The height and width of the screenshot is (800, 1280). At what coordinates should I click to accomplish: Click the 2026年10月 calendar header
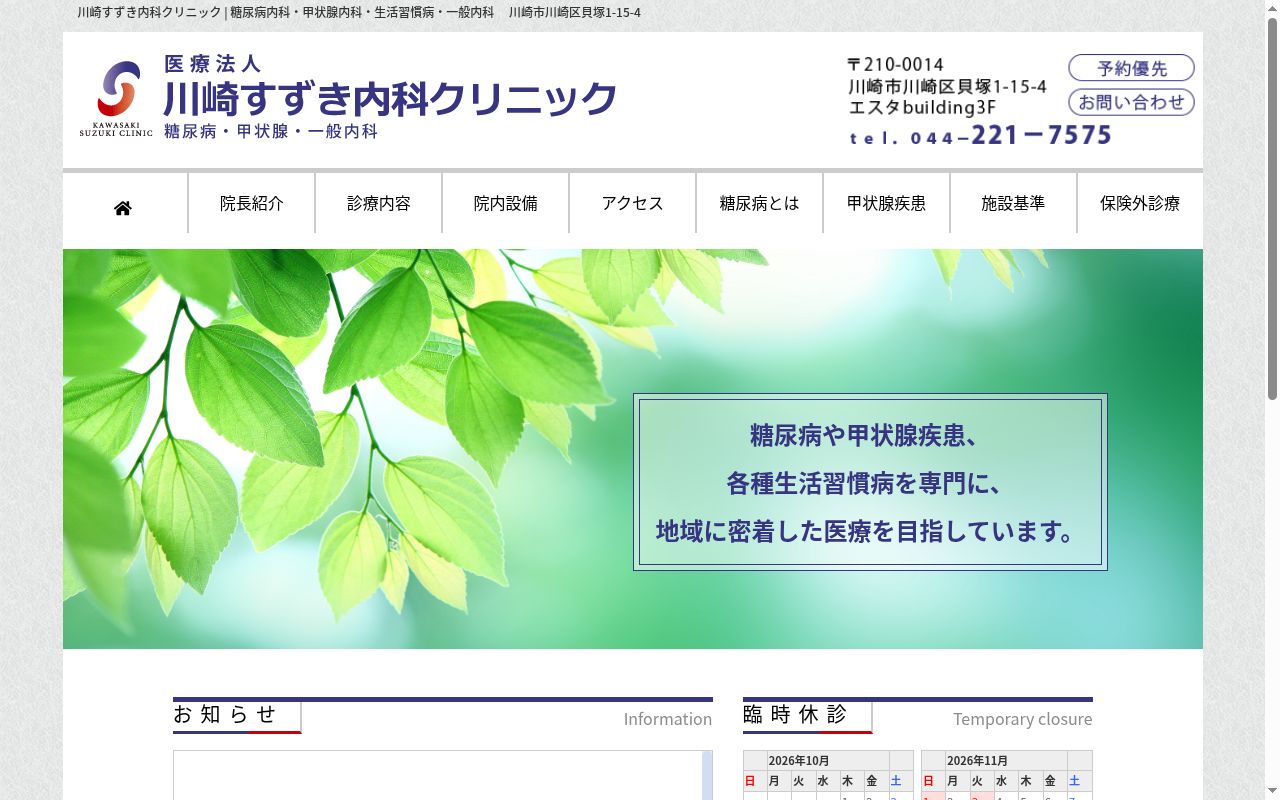tap(799, 760)
